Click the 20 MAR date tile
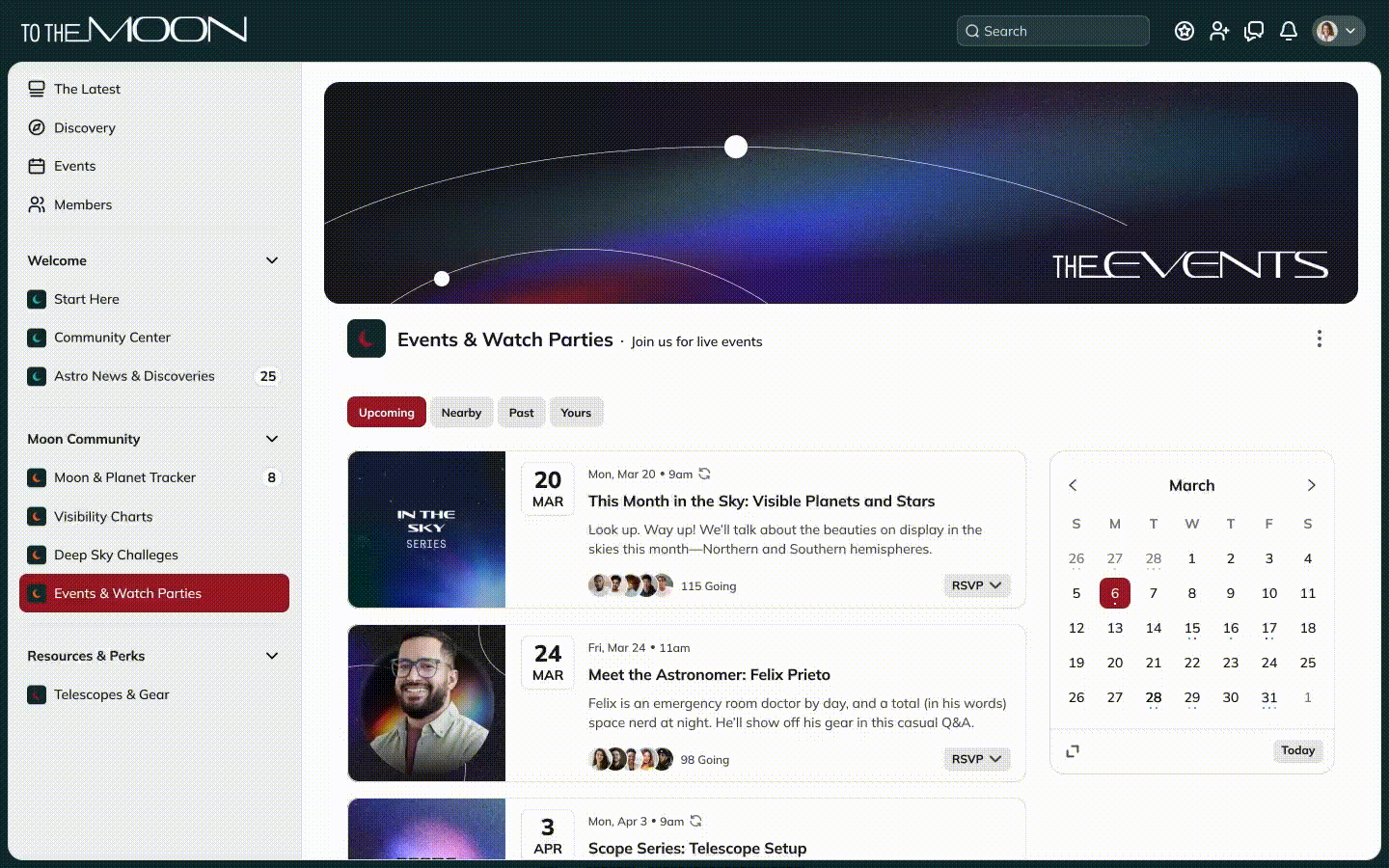The width and height of the screenshot is (1389, 868). [x=548, y=488]
